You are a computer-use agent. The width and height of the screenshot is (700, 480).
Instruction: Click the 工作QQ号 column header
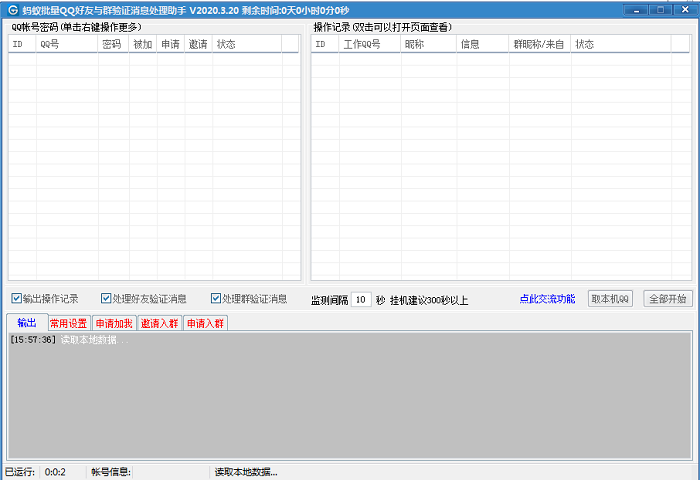(x=370, y=44)
